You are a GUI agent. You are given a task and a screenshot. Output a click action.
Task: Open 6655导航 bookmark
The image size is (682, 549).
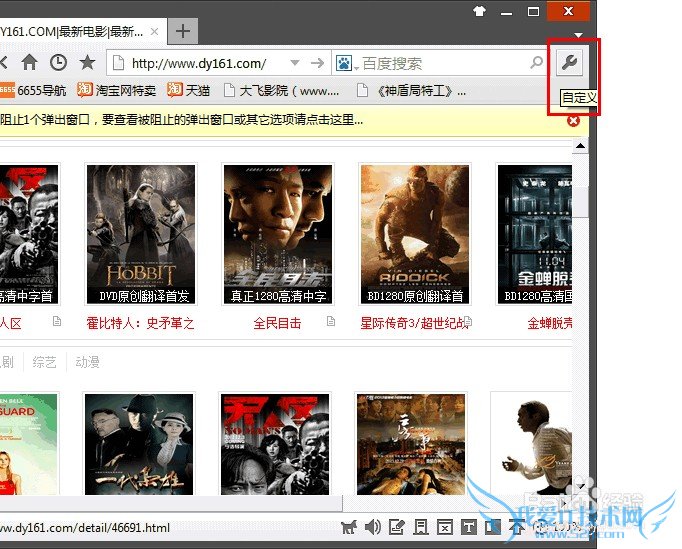coord(33,90)
